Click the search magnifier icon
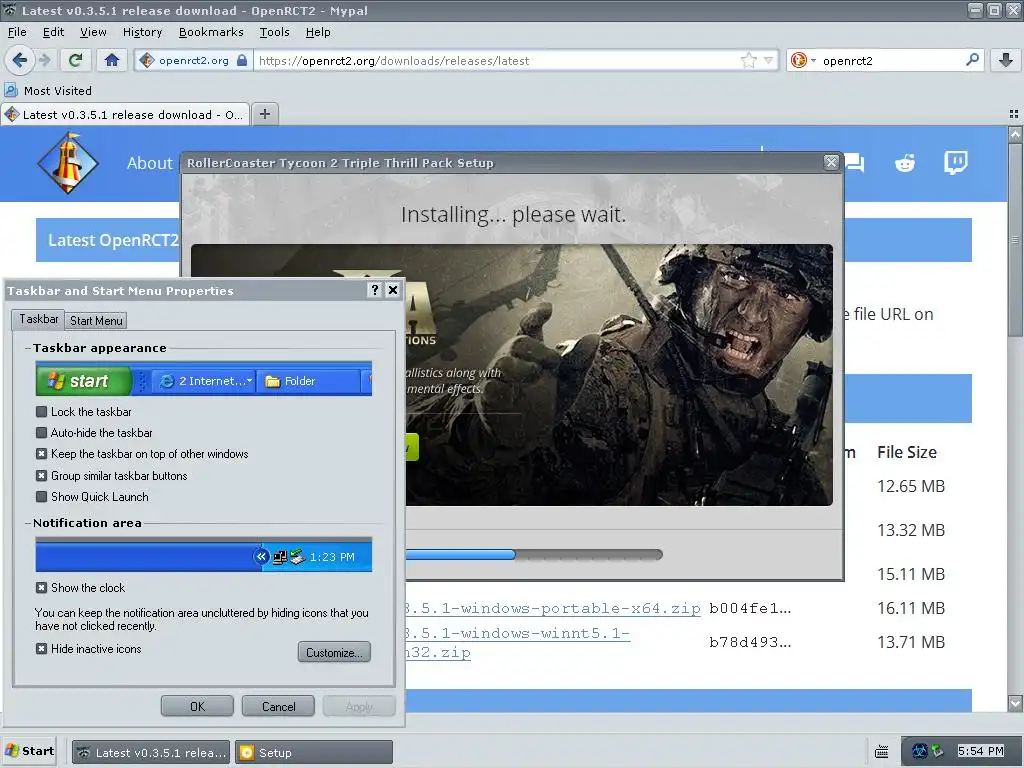 tap(972, 60)
